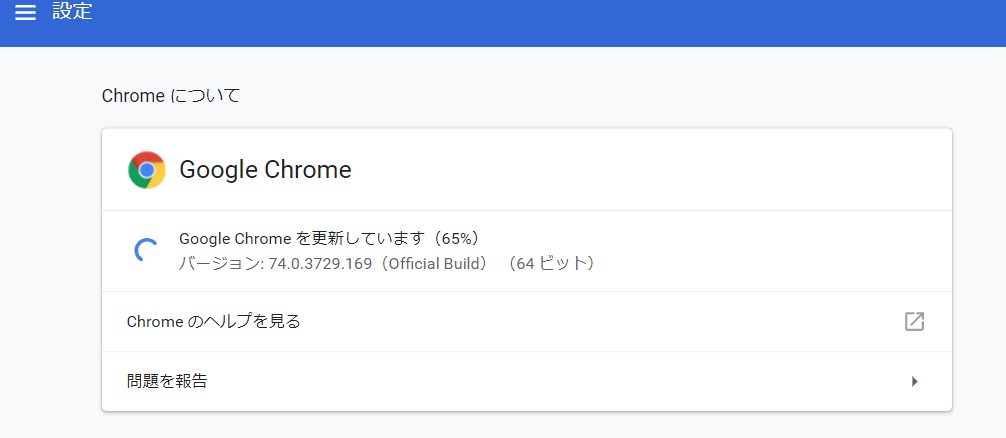Click the 'Google Chrome' product name
1006x438 pixels.
[x=265, y=170]
